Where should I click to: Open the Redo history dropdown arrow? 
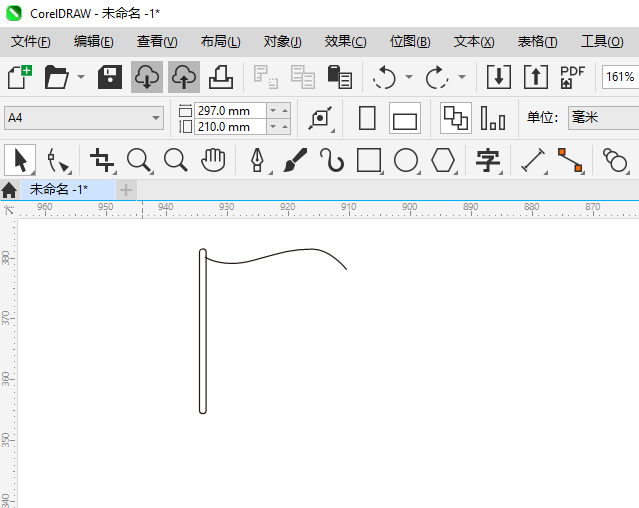pyautogui.click(x=462, y=77)
